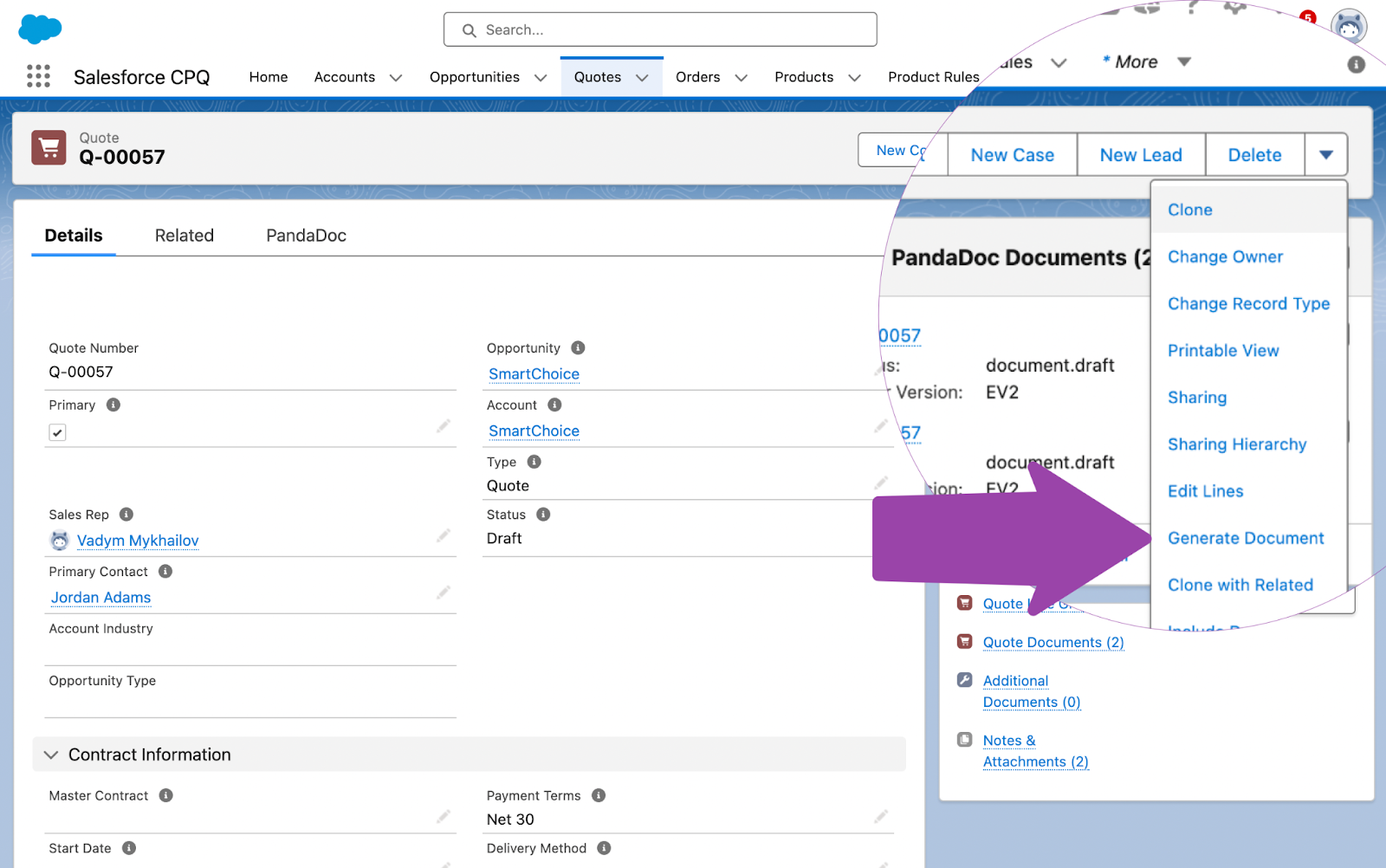Select Change Record Type menu item
Viewport: 1386px width, 868px height.
click(x=1248, y=303)
